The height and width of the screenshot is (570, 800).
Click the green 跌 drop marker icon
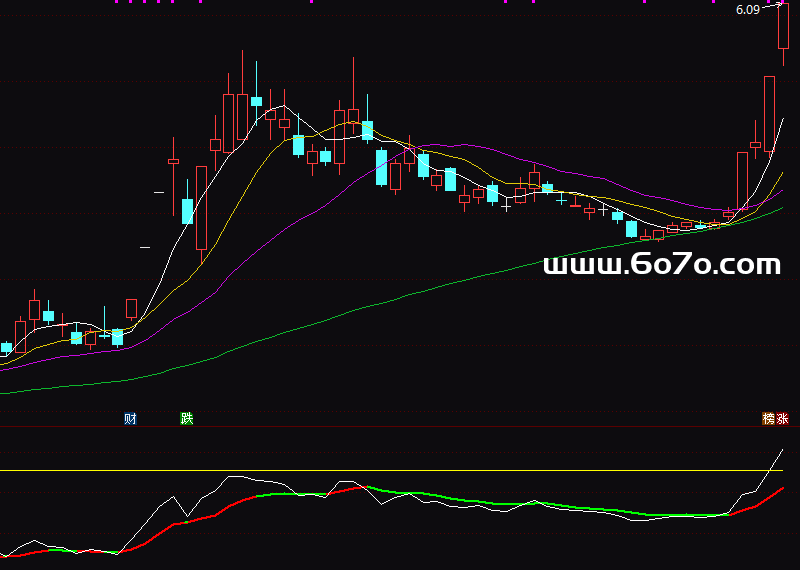pyautogui.click(x=187, y=419)
